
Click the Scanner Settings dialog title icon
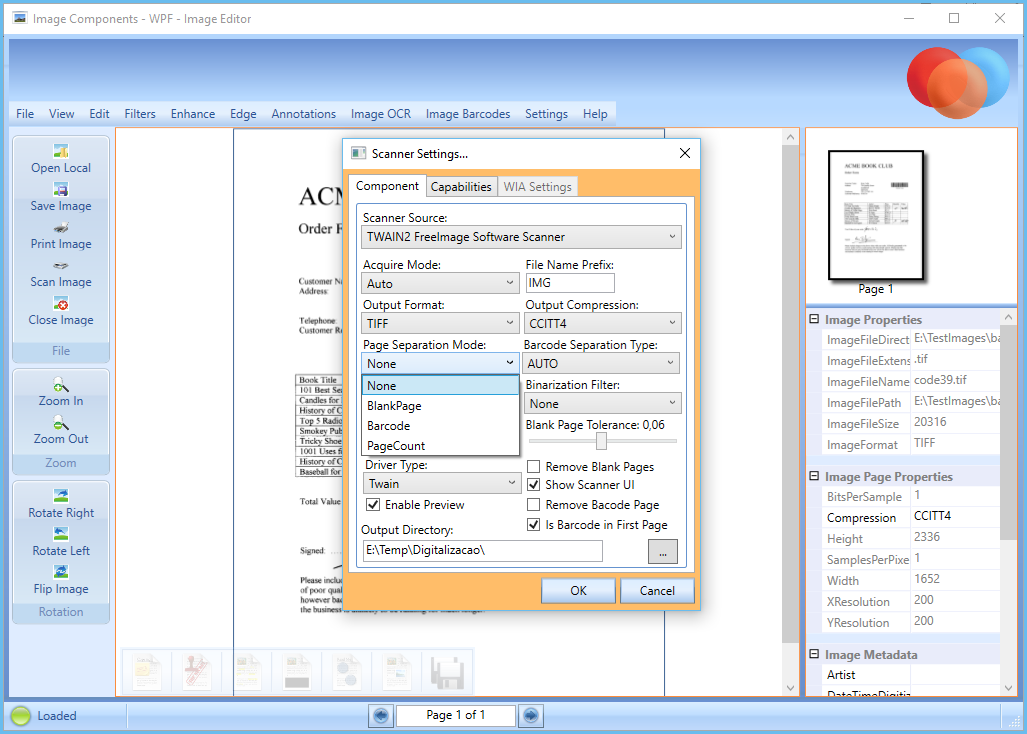pyautogui.click(x=358, y=153)
